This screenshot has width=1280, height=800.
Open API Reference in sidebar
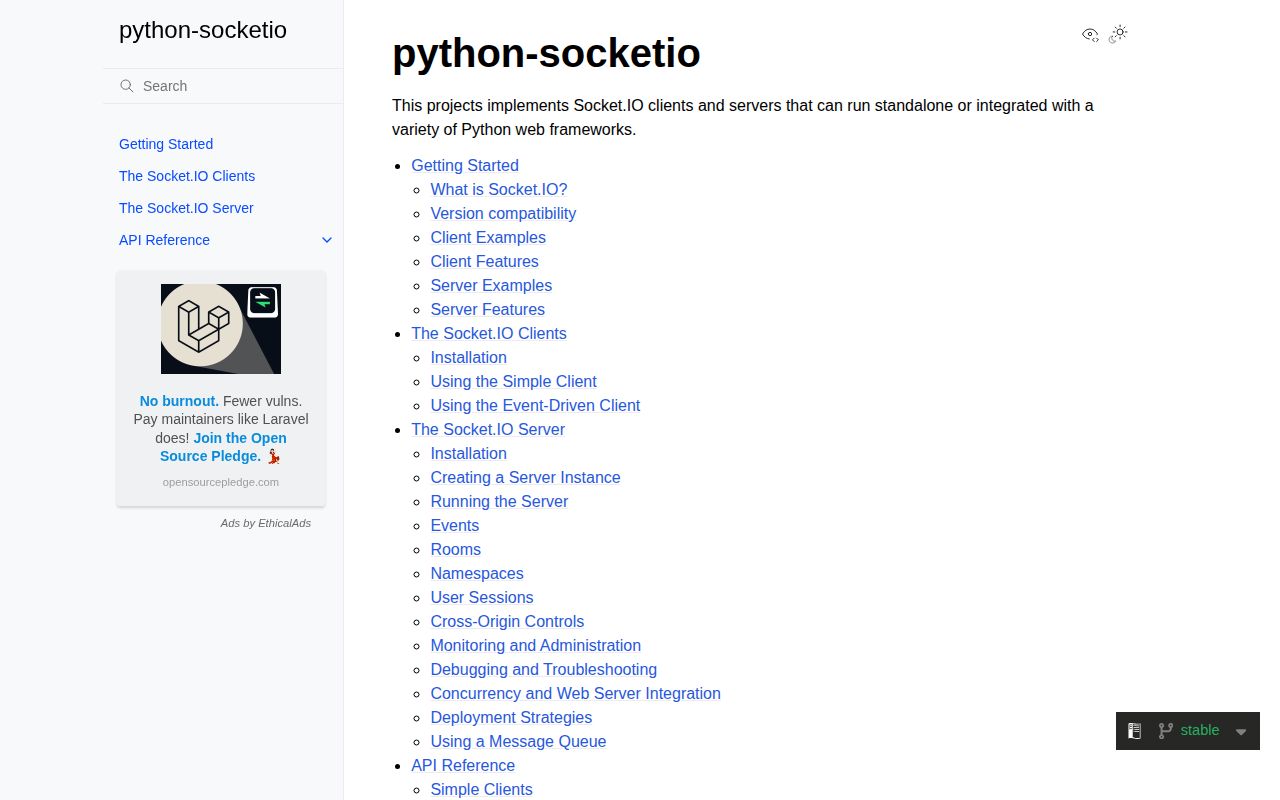(164, 240)
